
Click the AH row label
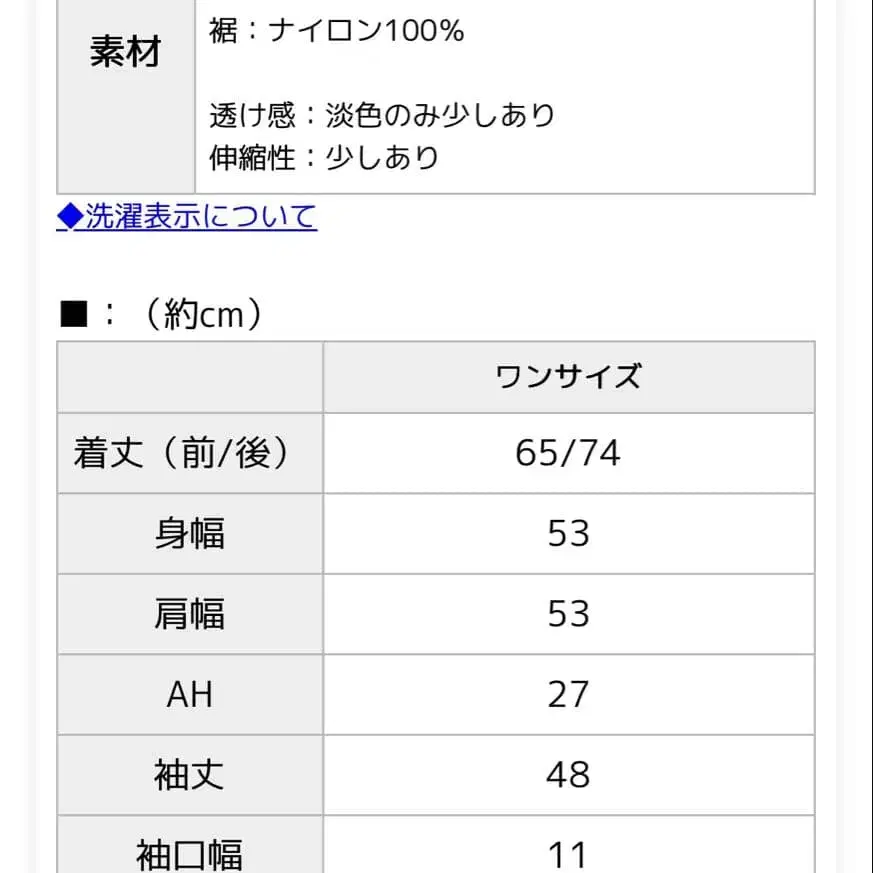click(x=190, y=694)
